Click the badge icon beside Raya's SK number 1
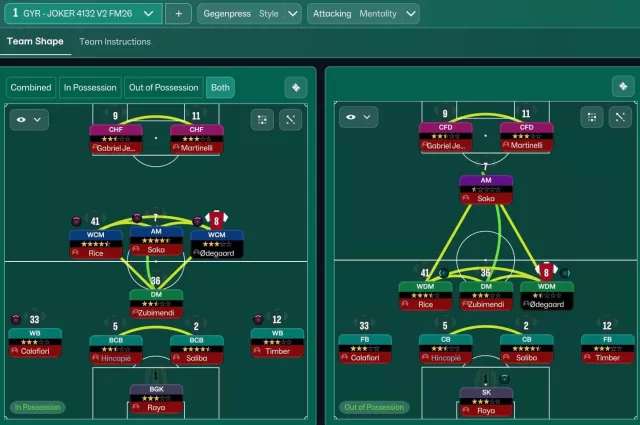The image size is (640, 425). pyautogui.click(x=504, y=379)
